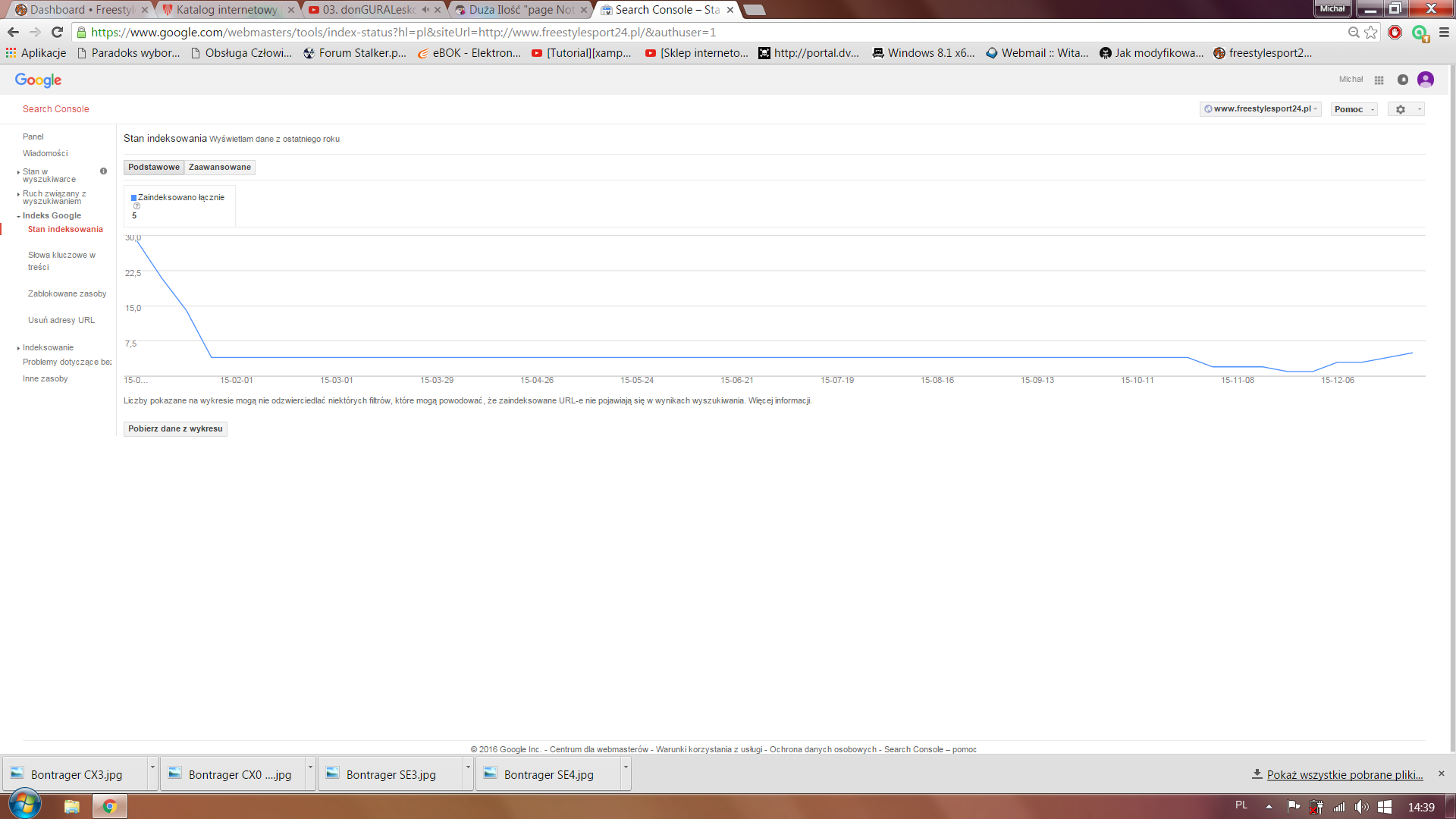The width and height of the screenshot is (1456, 819).
Task: Click the Google notifications bell icon
Action: 1402,80
